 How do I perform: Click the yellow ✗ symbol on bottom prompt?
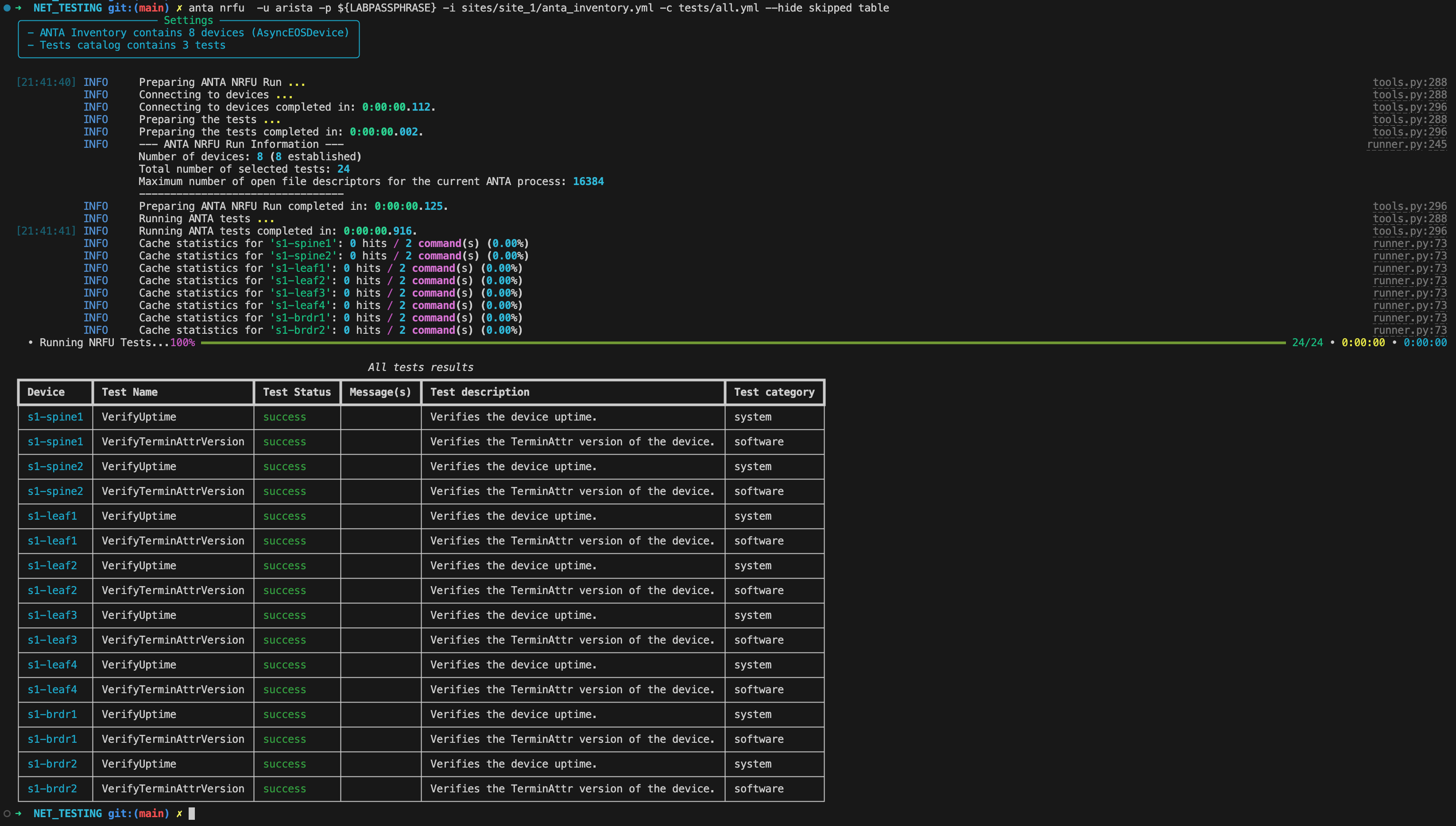tap(179, 814)
